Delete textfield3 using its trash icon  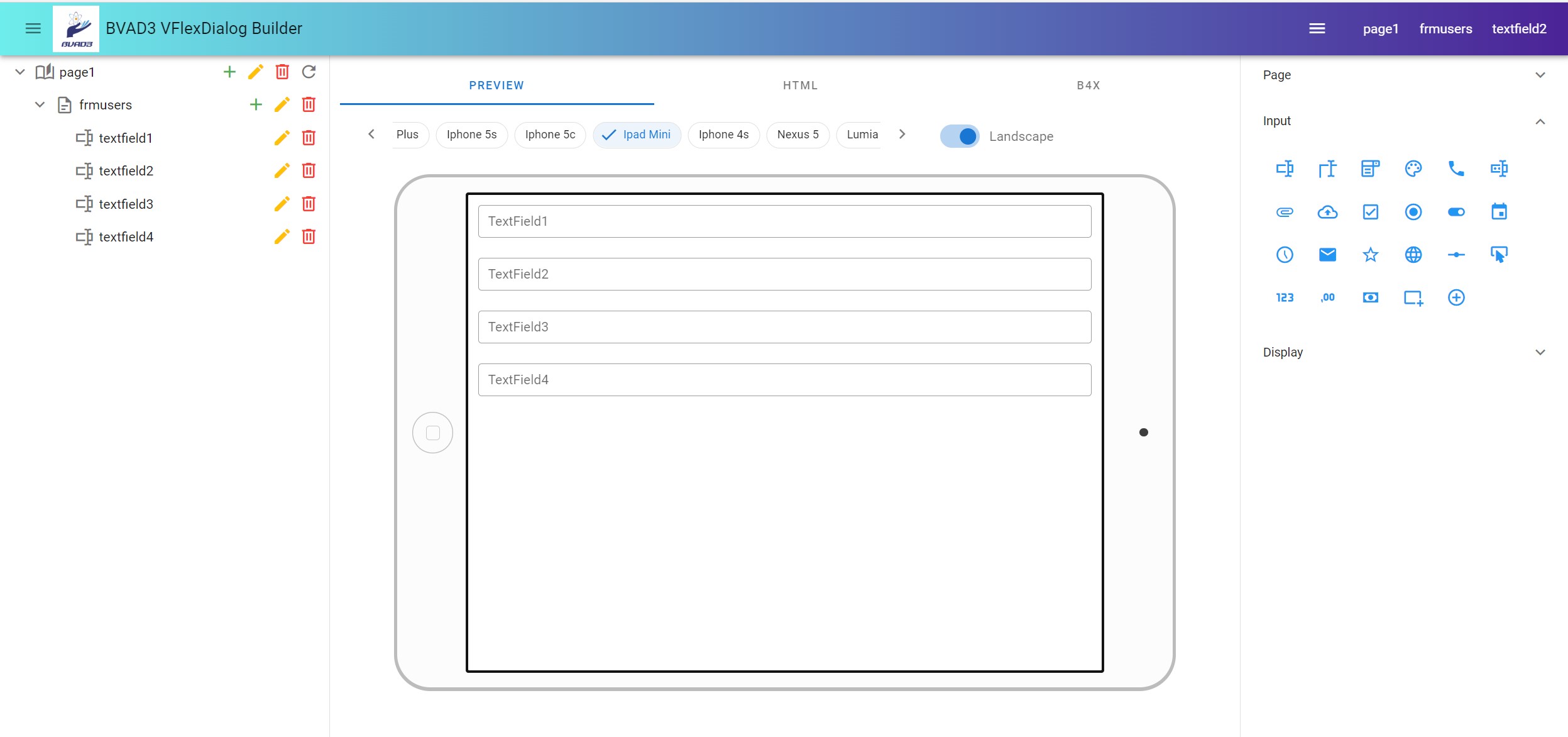click(x=309, y=204)
